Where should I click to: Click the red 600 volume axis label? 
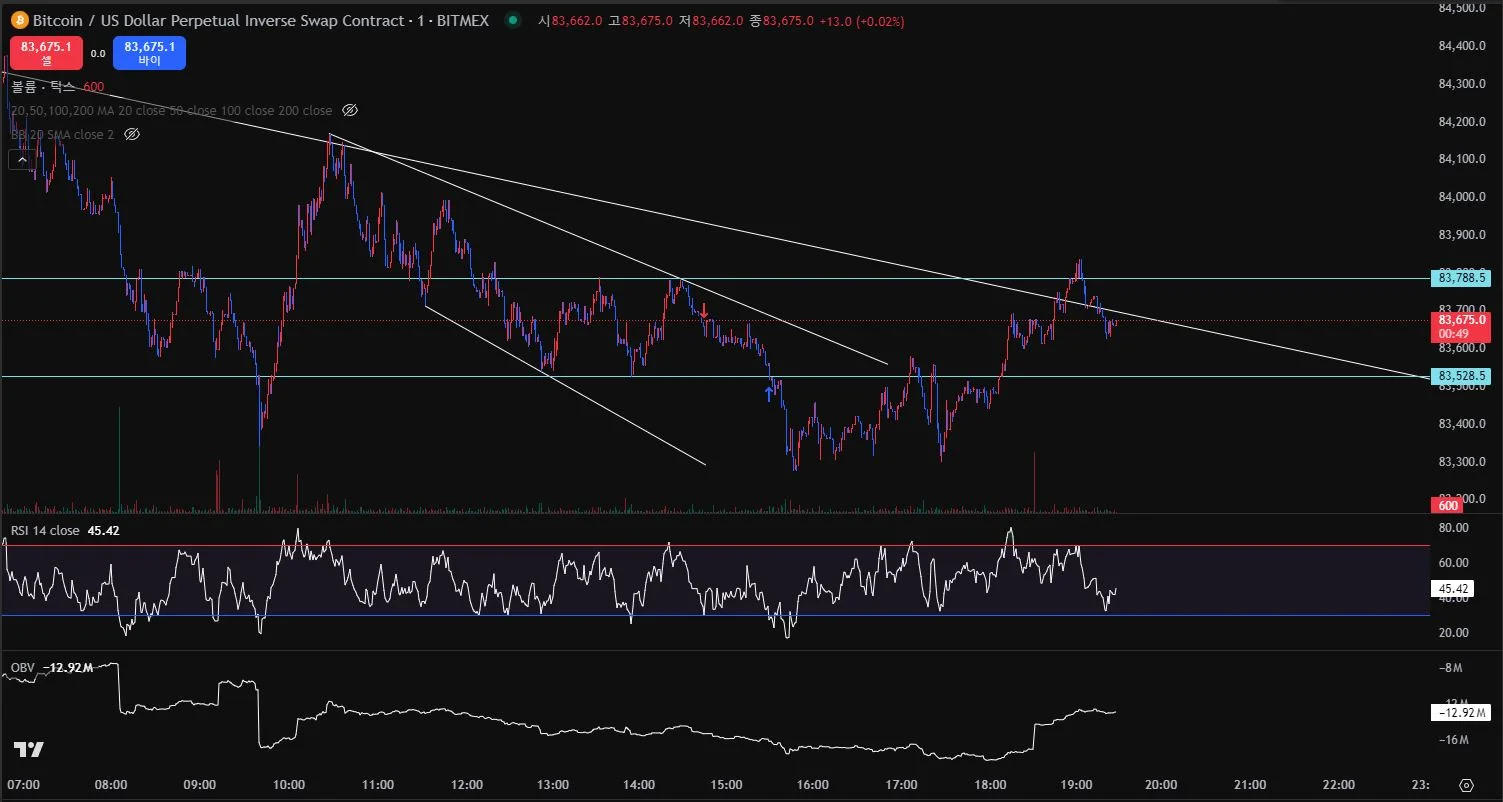click(1449, 506)
